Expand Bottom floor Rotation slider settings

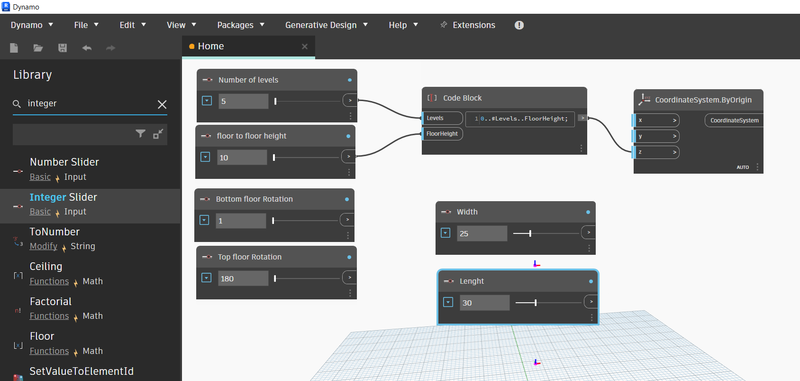204,220
